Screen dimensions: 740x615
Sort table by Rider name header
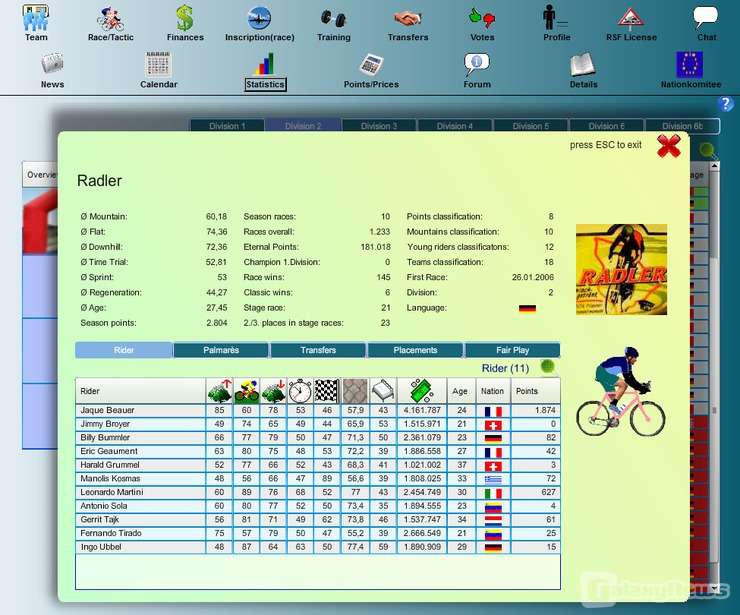140,391
